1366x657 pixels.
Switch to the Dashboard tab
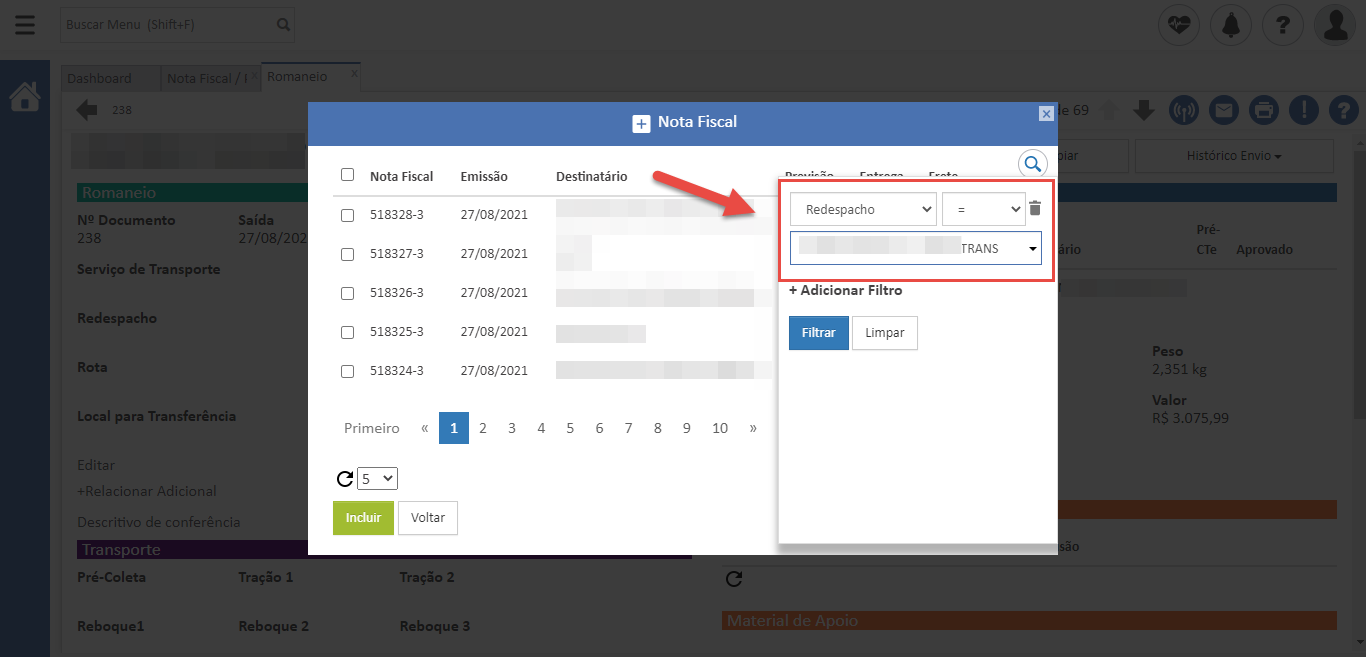coord(100,78)
